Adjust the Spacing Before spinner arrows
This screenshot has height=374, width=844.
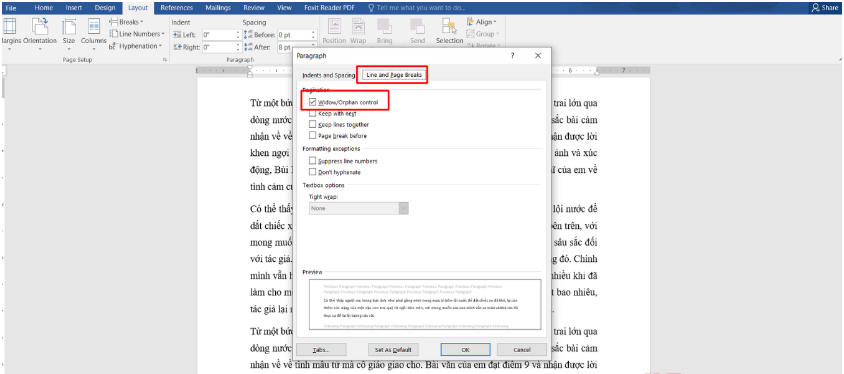pyautogui.click(x=313, y=34)
